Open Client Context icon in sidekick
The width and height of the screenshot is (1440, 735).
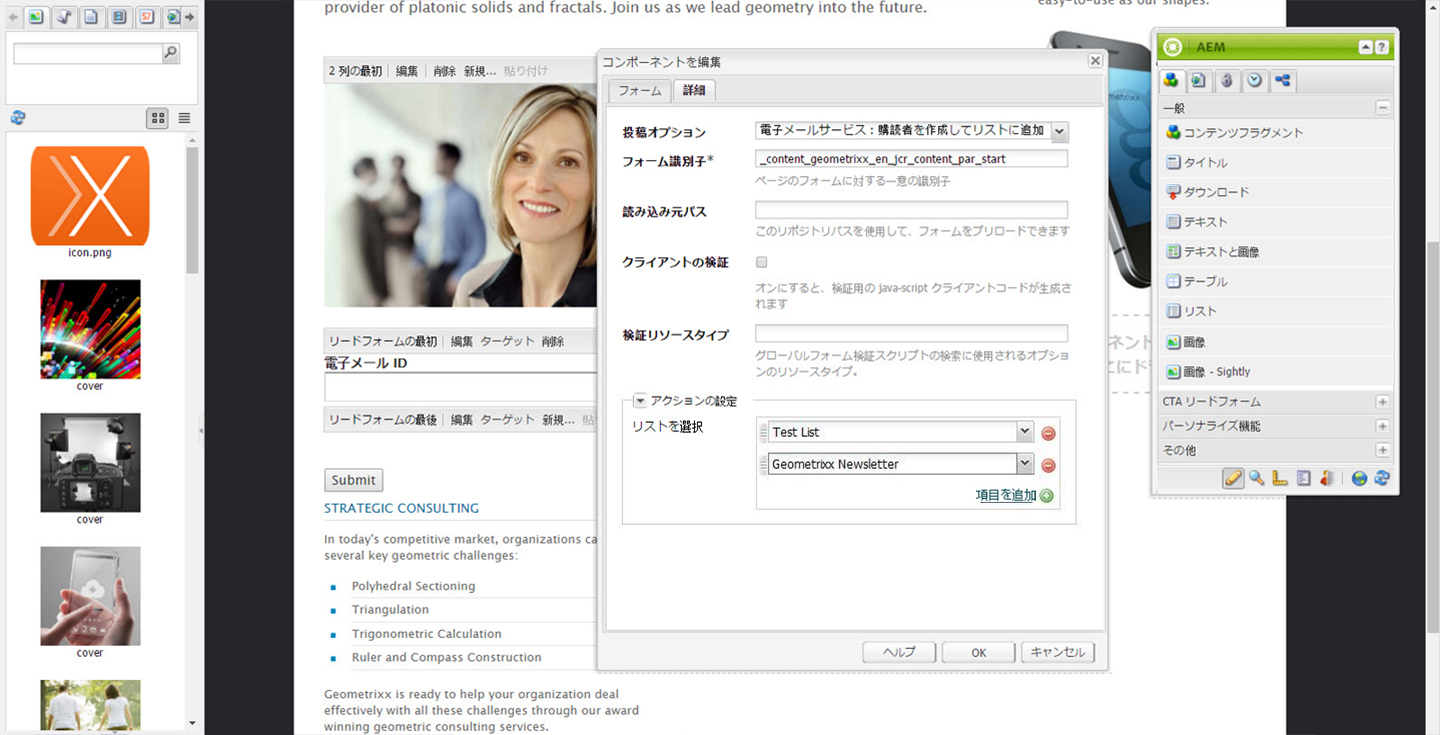click(1326, 478)
